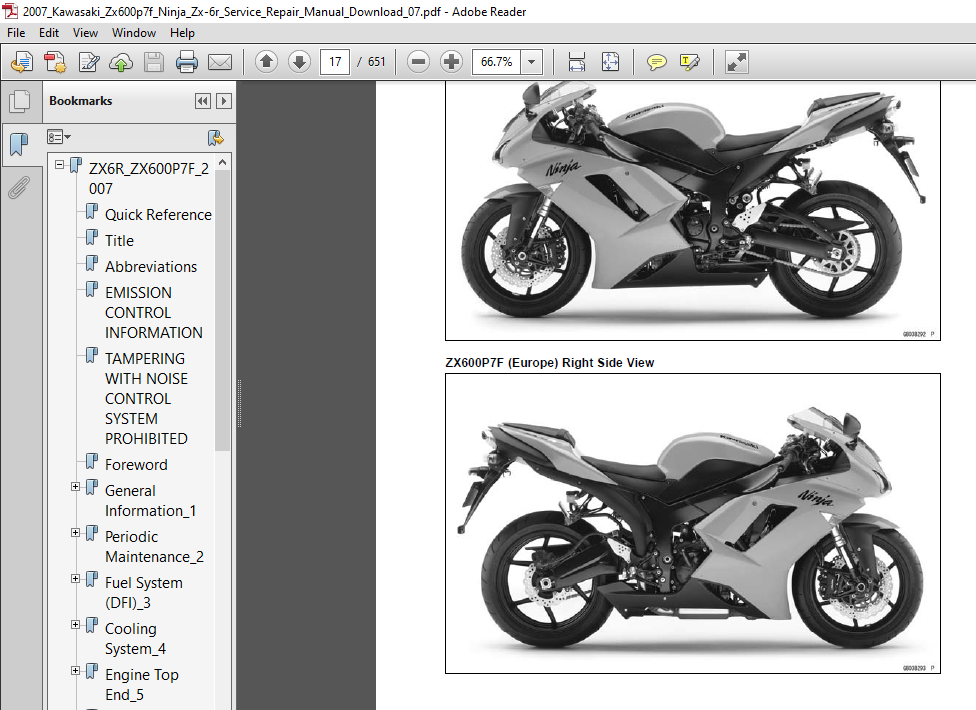976x710 pixels.
Task: Click the bookmarks scrollbar up arrow
Action: point(223,162)
